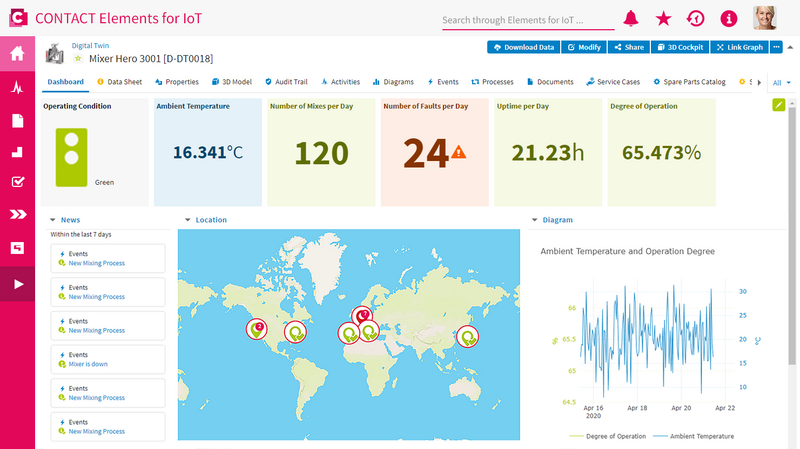
Task: Collapse the News section
Action: coord(53,220)
